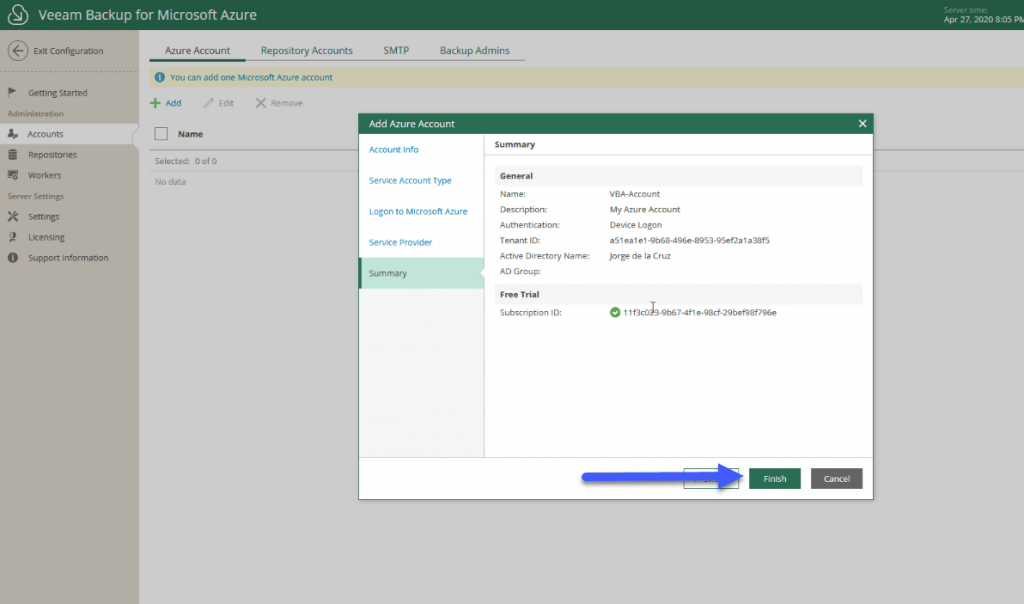This screenshot has width=1024, height=604.
Task: Click the 'General' section heading
Action: click(x=516, y=176)
